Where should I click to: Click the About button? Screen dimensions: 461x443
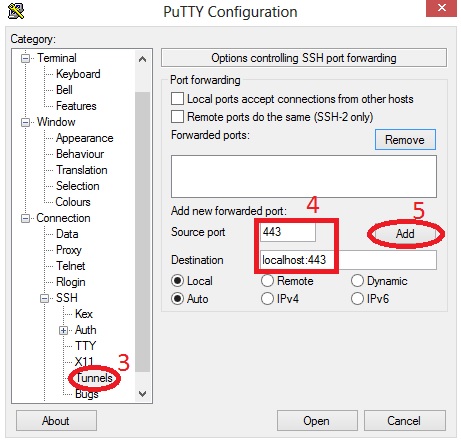click(56, 421)
